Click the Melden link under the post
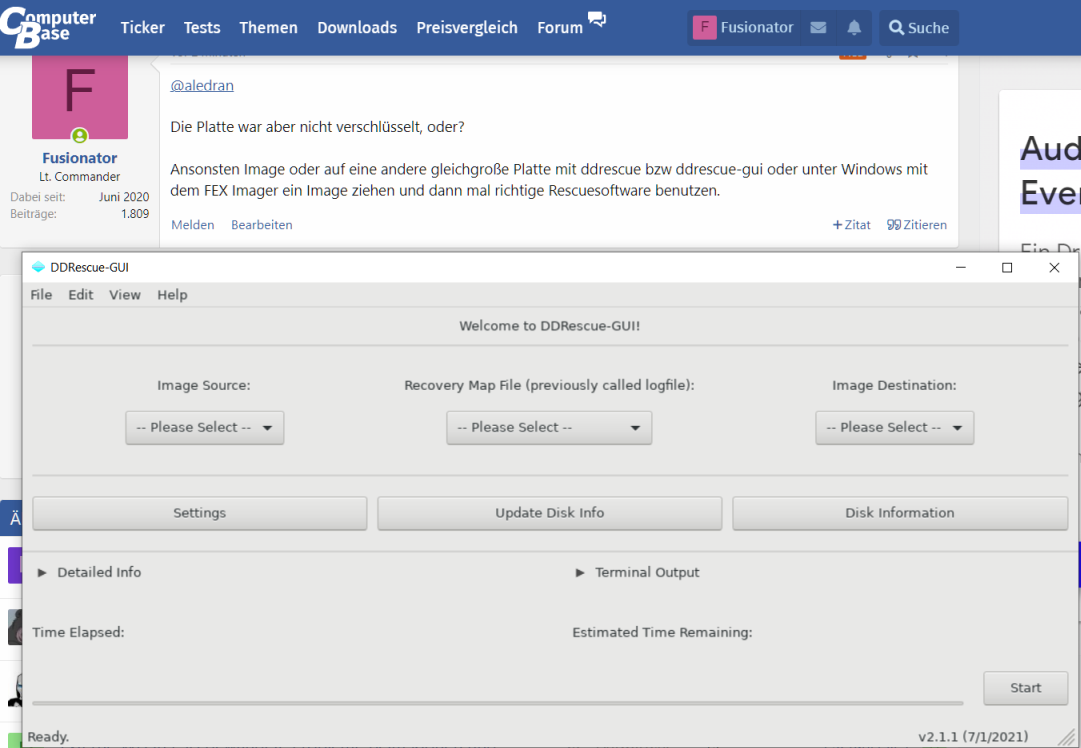Viewport: 1081px width, 748px height. coord(193,225)
